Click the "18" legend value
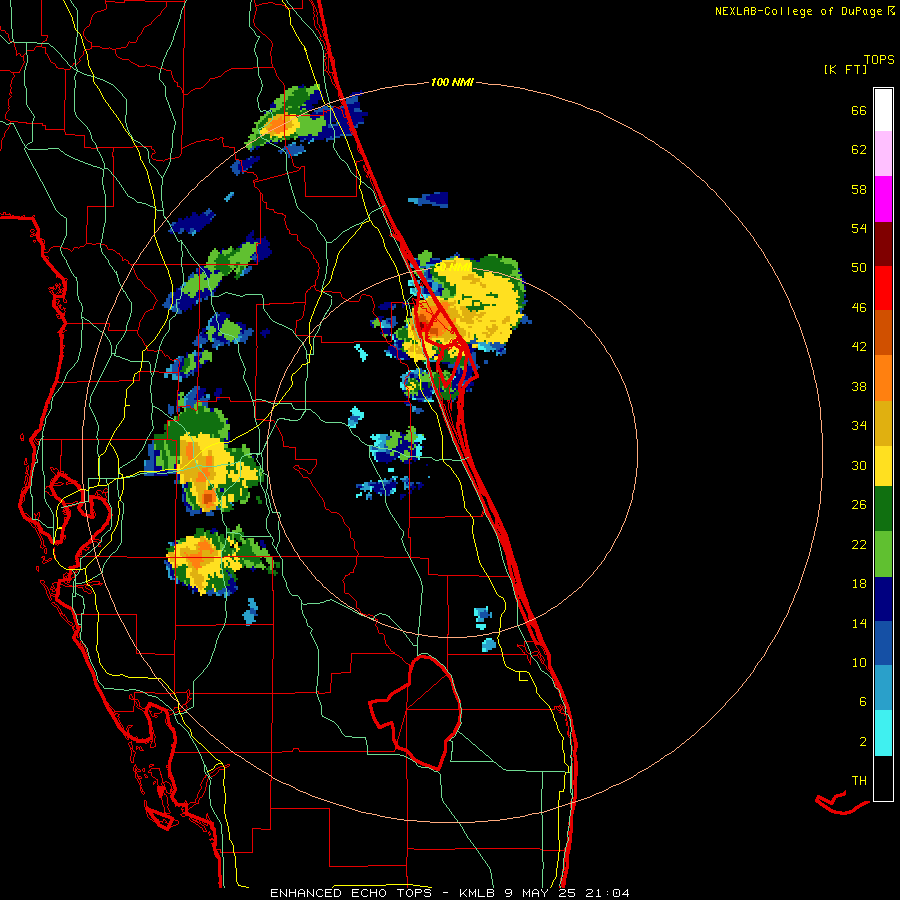 pyautogui.click(x=859, y=584)
